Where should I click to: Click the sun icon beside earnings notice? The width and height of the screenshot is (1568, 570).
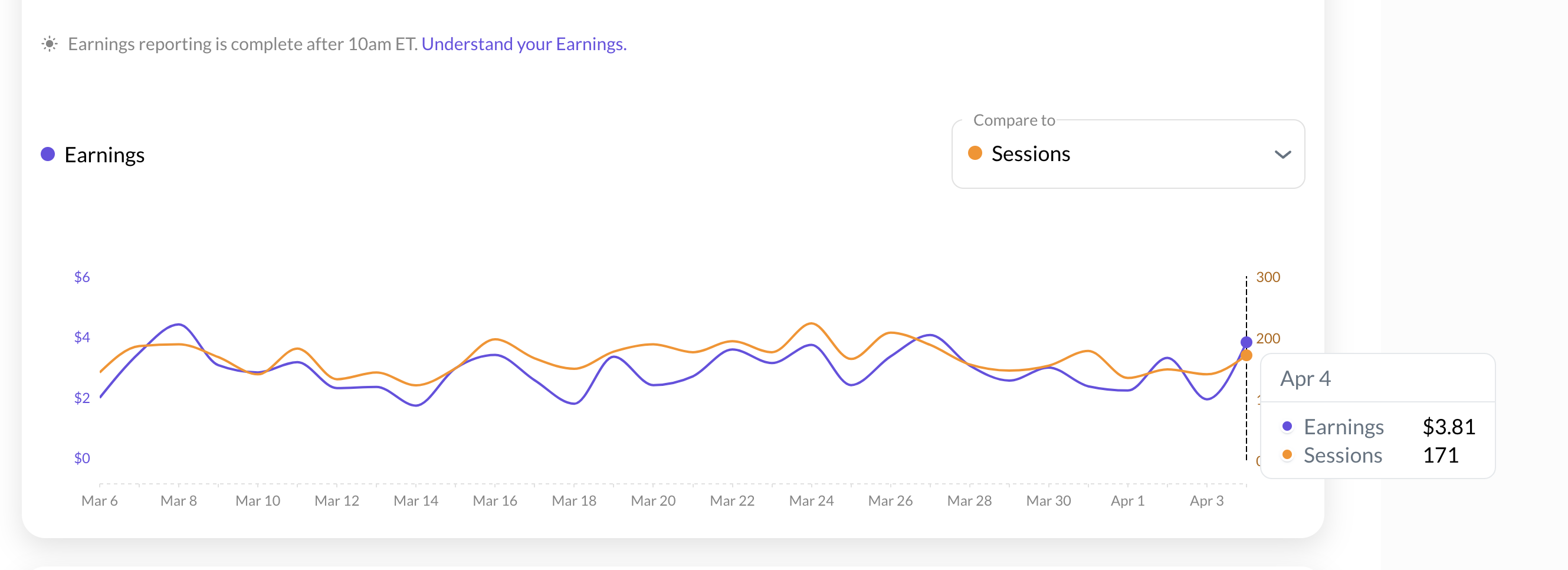pos(50,44)
